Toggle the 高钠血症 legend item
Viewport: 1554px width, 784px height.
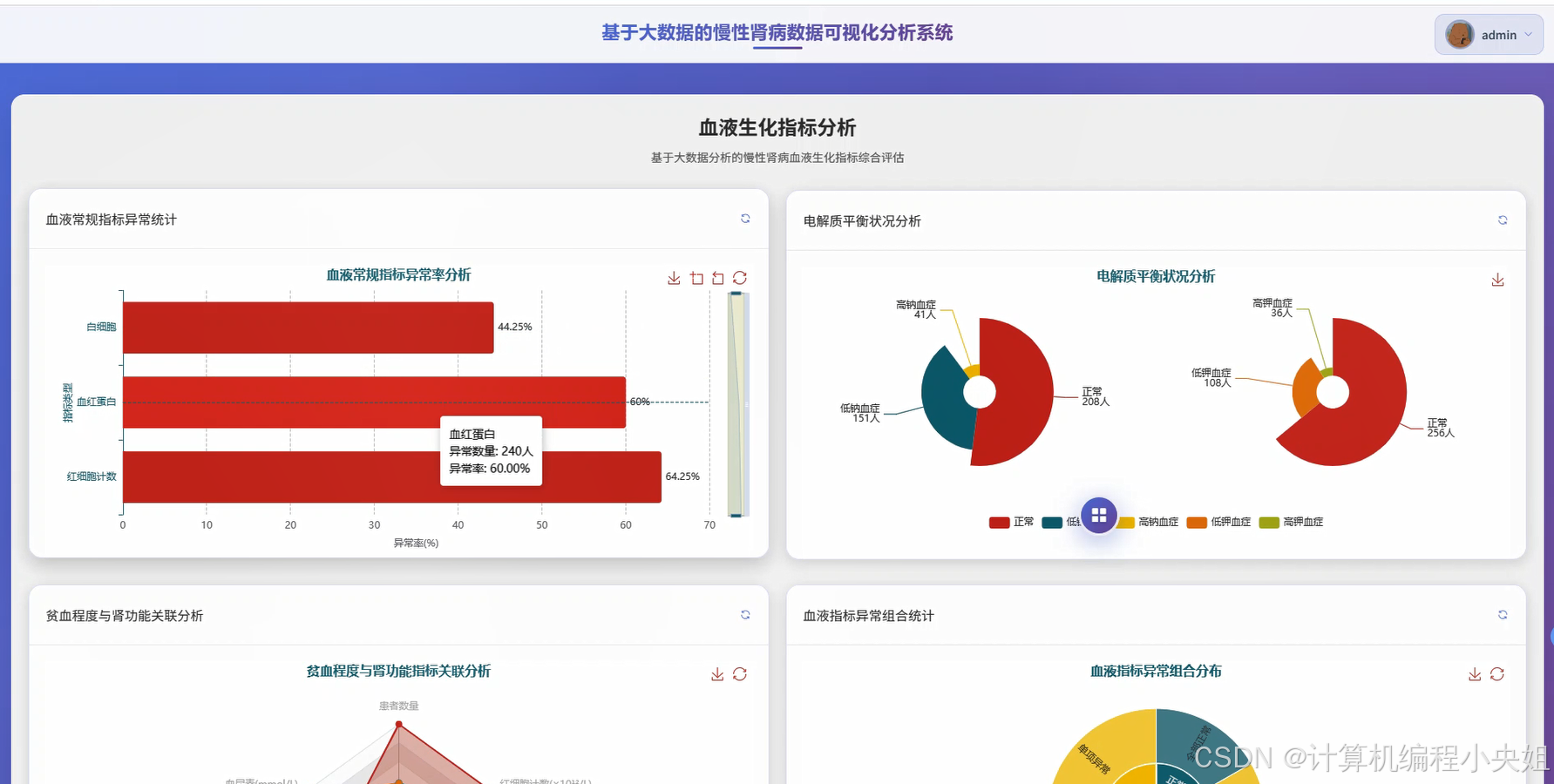pyautogui.click(x=1147, y=522)
